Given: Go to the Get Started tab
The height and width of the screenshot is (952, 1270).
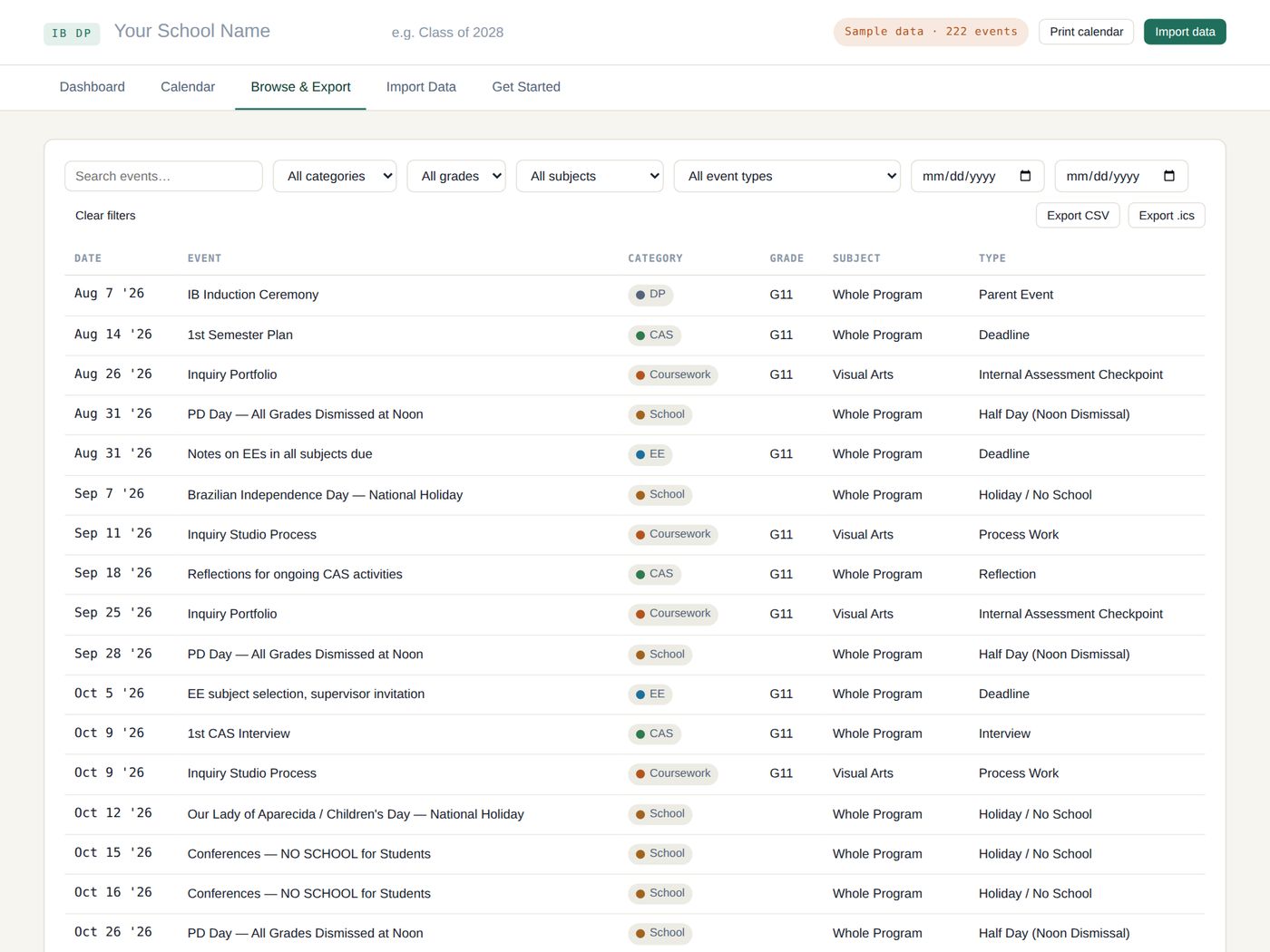Looking at the screenshot, I should point(526,87).
